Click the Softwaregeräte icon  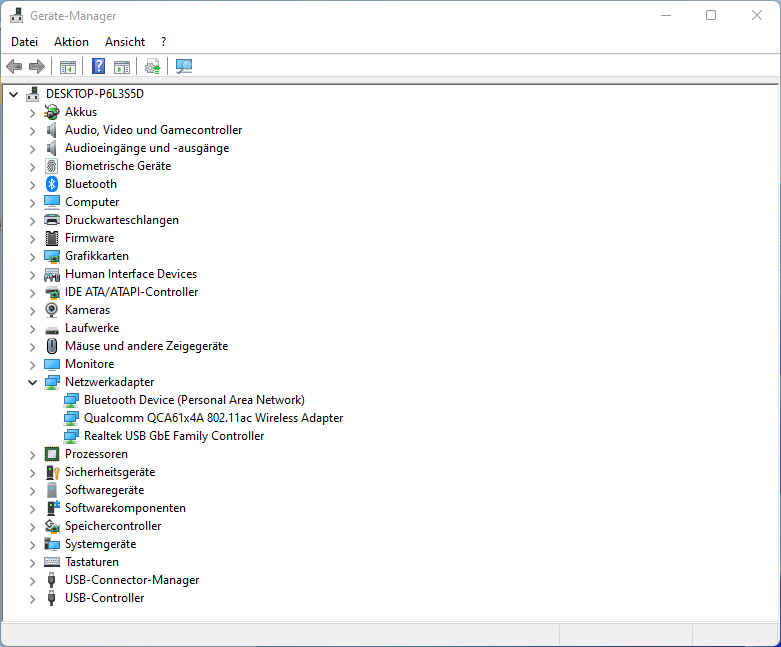click(x=52, y=490)
